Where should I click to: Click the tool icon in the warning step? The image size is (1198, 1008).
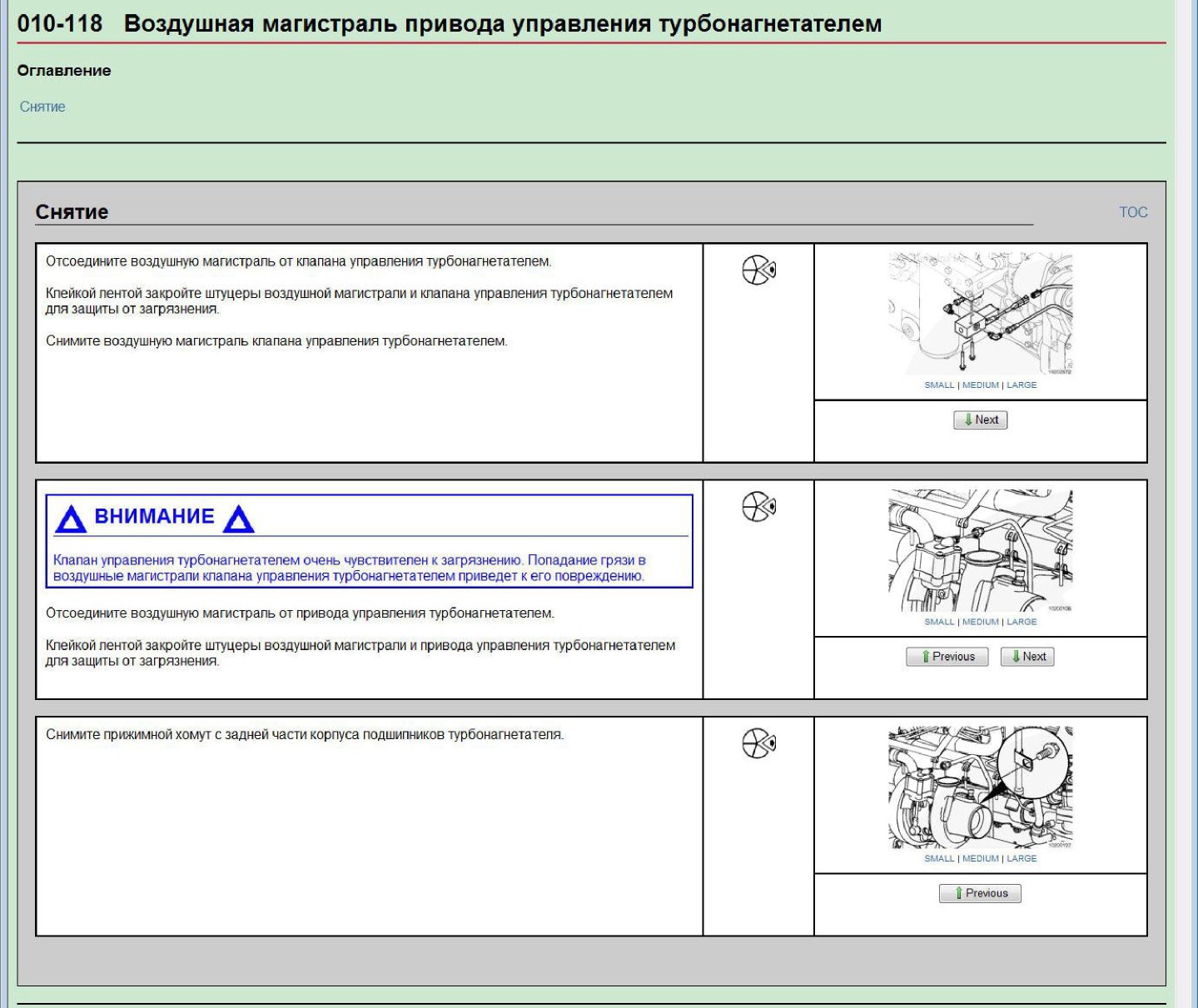tap(758, 506)
